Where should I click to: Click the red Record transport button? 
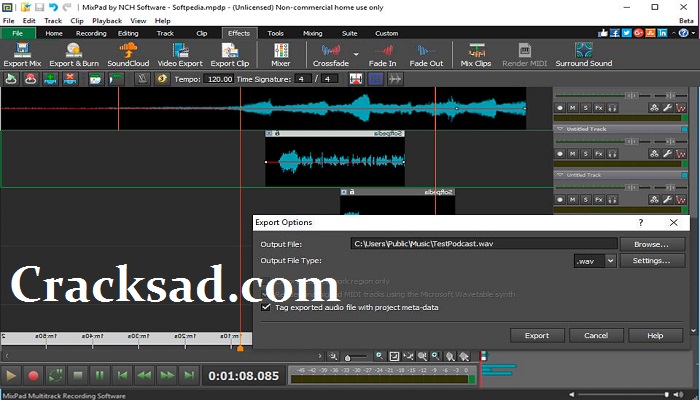[33, 375]
